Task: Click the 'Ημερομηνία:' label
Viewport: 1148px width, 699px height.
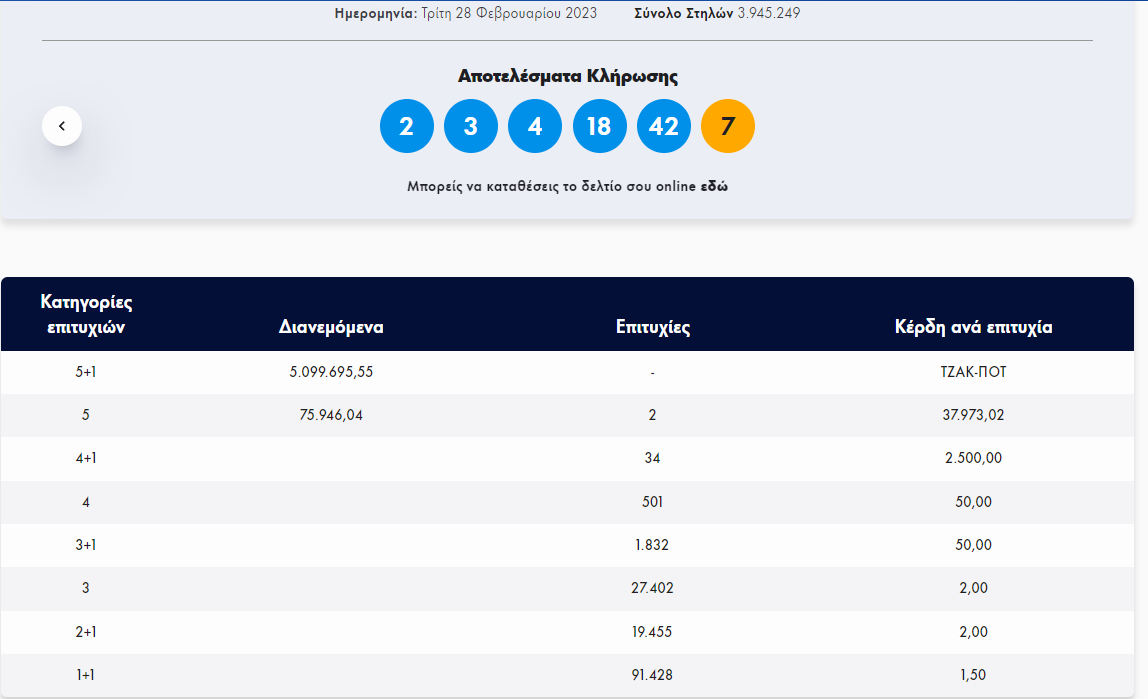Action: pos(376,13)
